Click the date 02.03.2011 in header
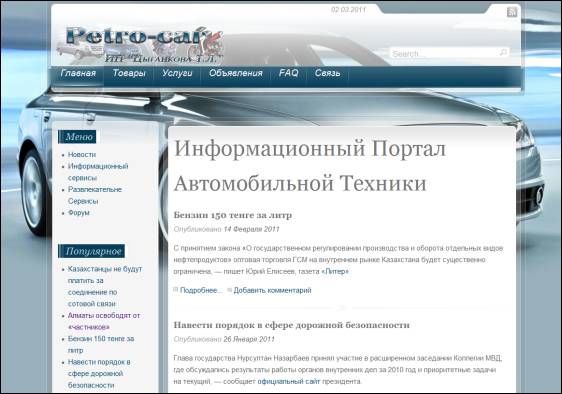 [x=348, y=10]
